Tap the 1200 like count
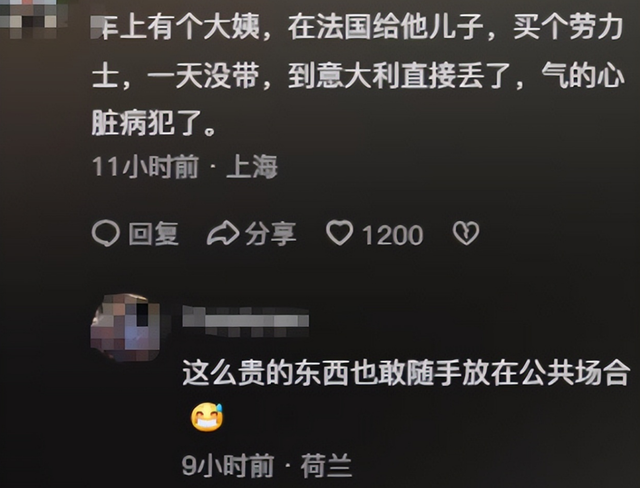The image size is (640, 488). [x=393, y=235]
